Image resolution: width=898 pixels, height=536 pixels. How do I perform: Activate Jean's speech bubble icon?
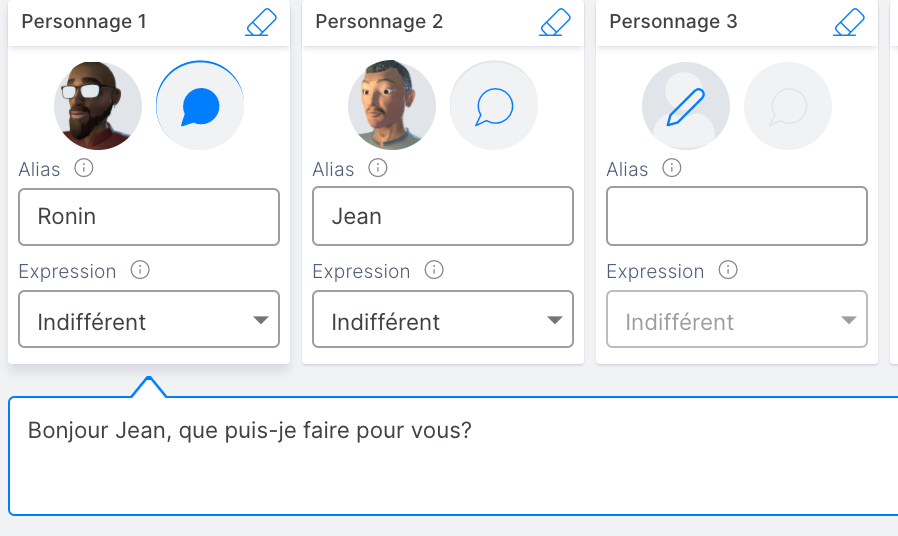pyautogui.click(x=494, y=106)
